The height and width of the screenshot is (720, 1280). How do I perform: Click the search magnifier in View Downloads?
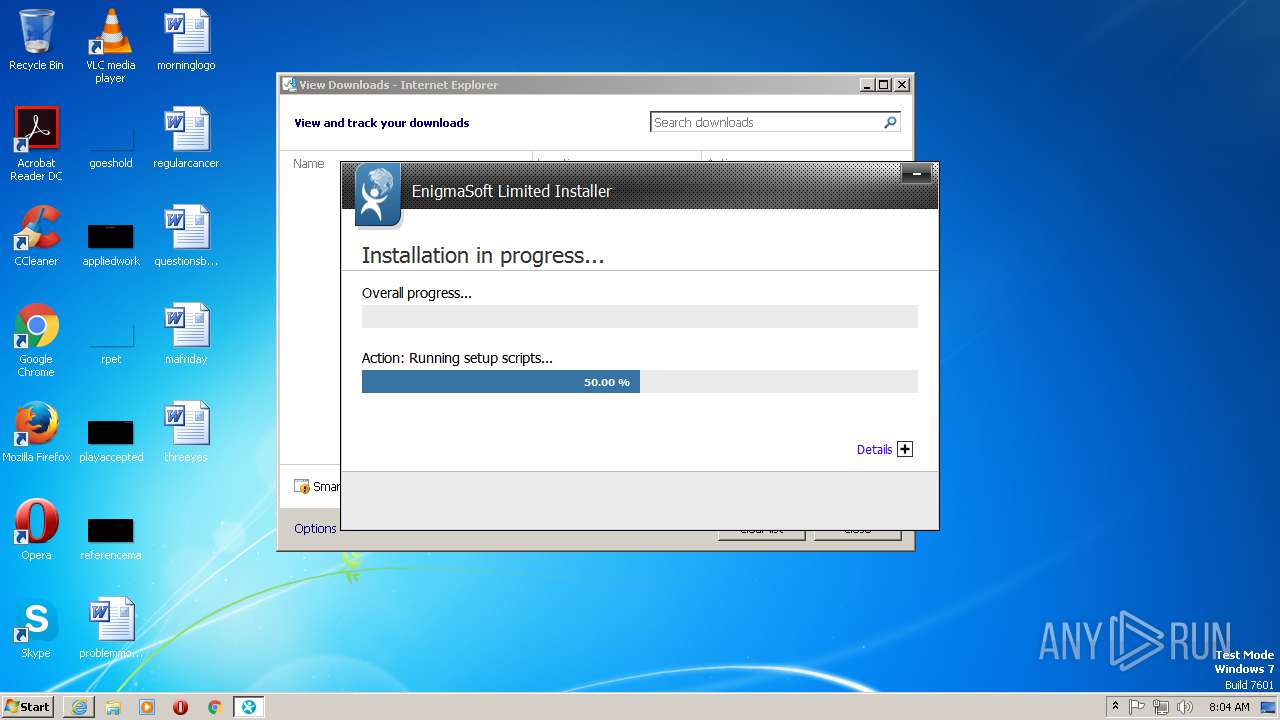coord(890,122)
